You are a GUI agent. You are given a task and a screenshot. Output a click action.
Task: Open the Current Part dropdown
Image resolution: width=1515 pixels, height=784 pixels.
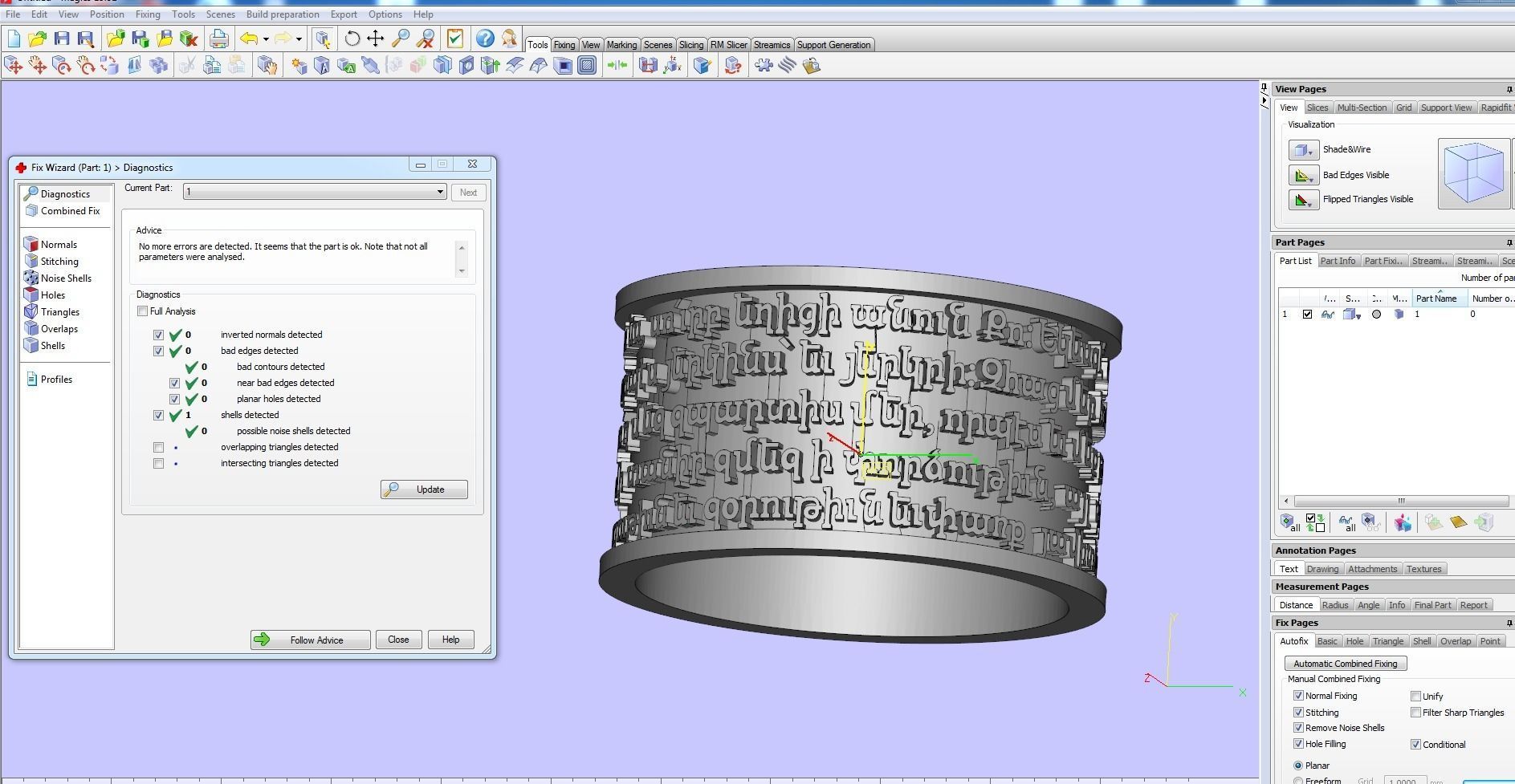pyautogui.click(x=314, y=192)
